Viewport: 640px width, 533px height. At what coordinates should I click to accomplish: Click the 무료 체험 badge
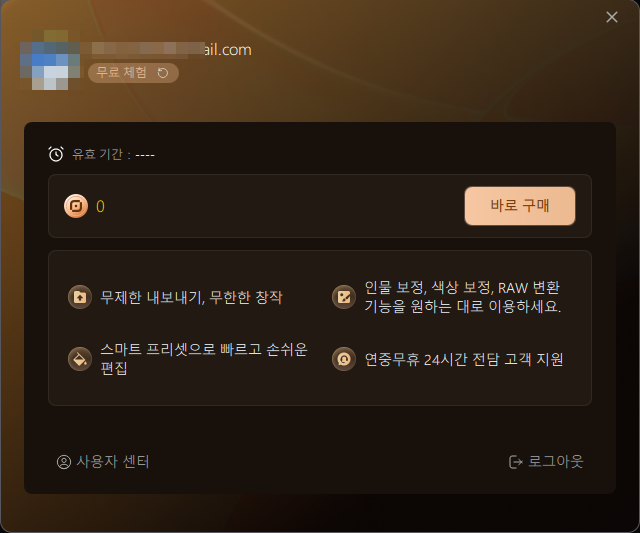click(x=133, y=73)
